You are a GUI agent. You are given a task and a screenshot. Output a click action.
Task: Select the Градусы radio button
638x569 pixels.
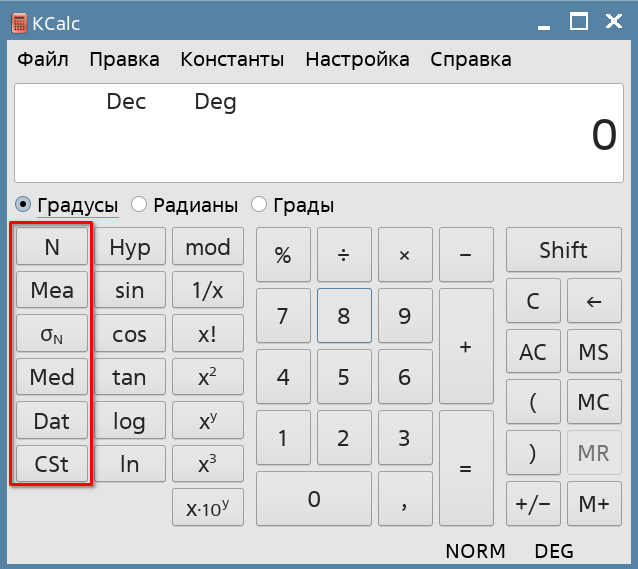coord(24,205)
